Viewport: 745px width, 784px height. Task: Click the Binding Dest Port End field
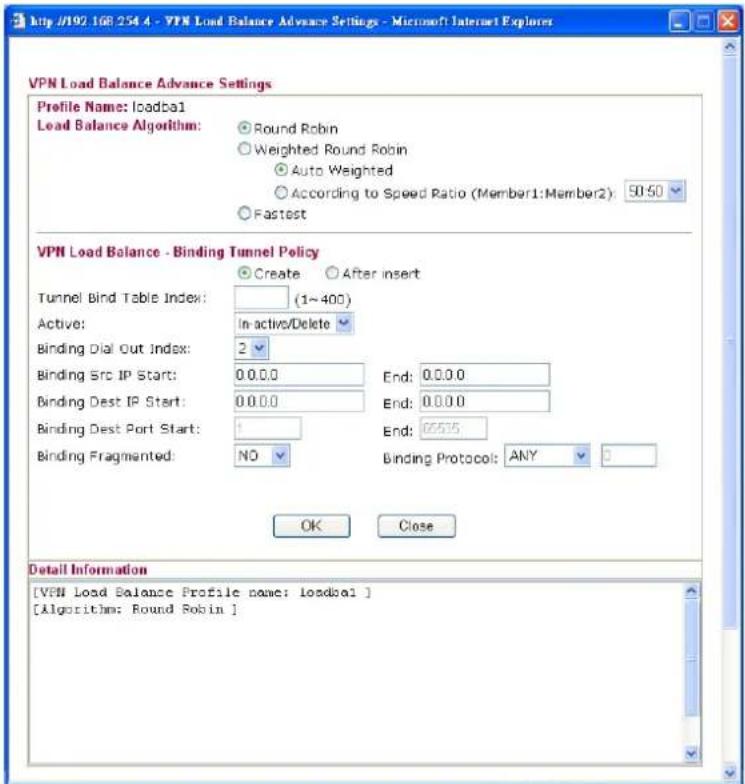(454, 428)
